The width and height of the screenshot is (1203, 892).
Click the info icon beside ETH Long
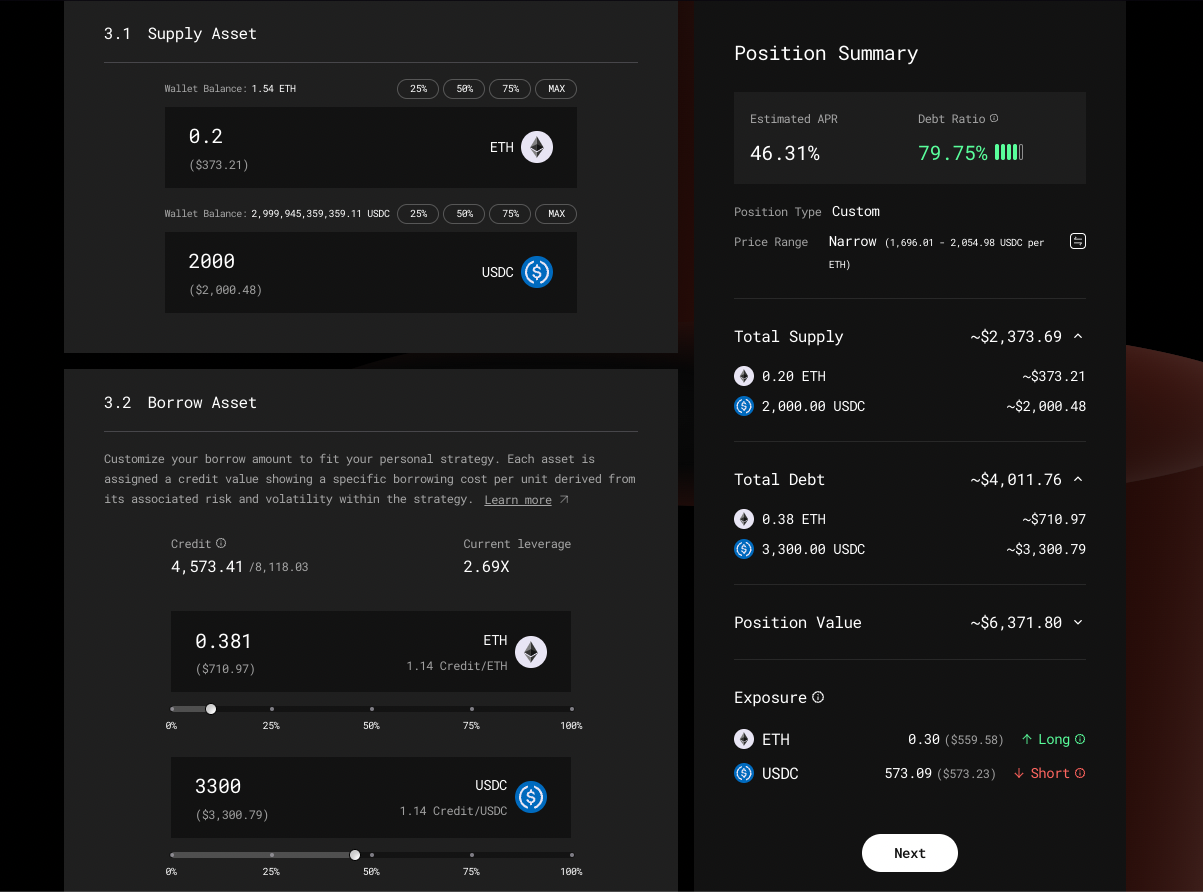pos(1080,739)
